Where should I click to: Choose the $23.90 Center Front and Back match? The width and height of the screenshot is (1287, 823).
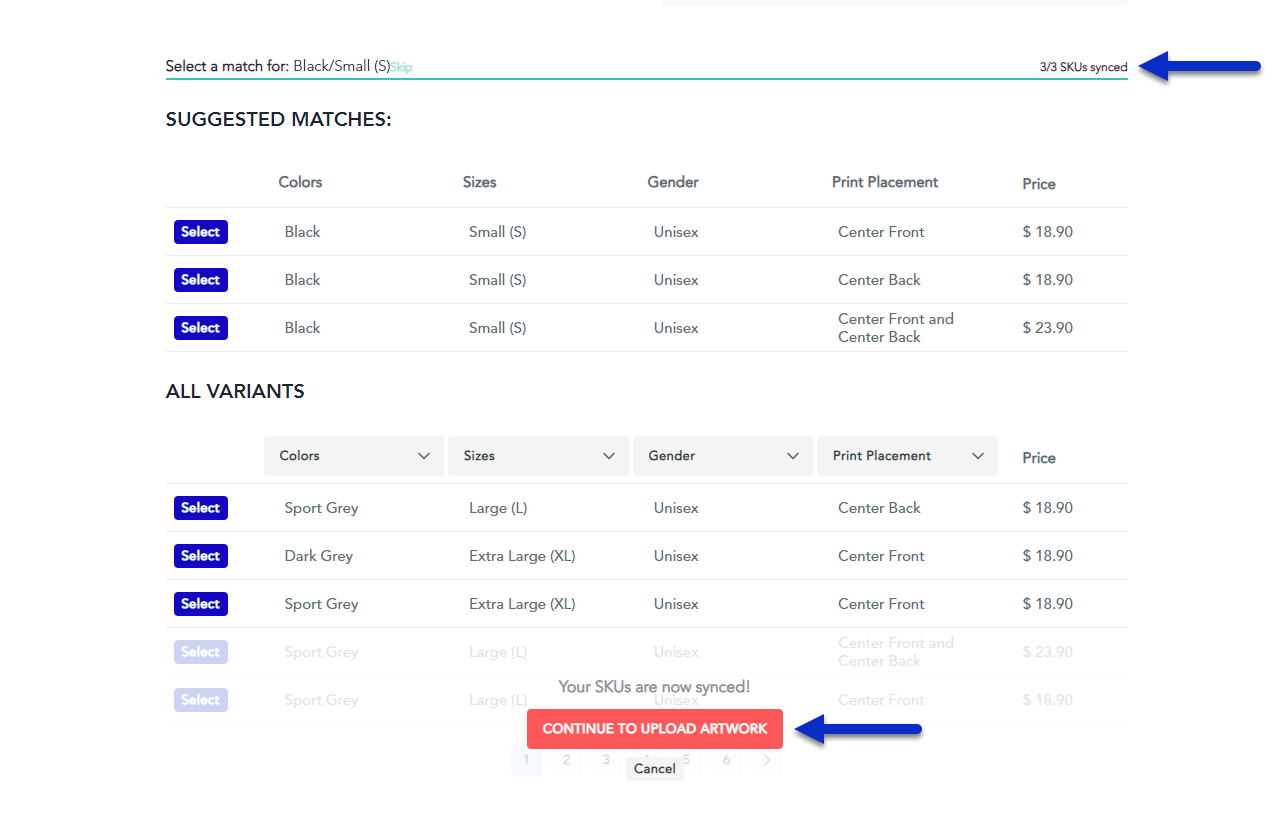coord(200,327)
